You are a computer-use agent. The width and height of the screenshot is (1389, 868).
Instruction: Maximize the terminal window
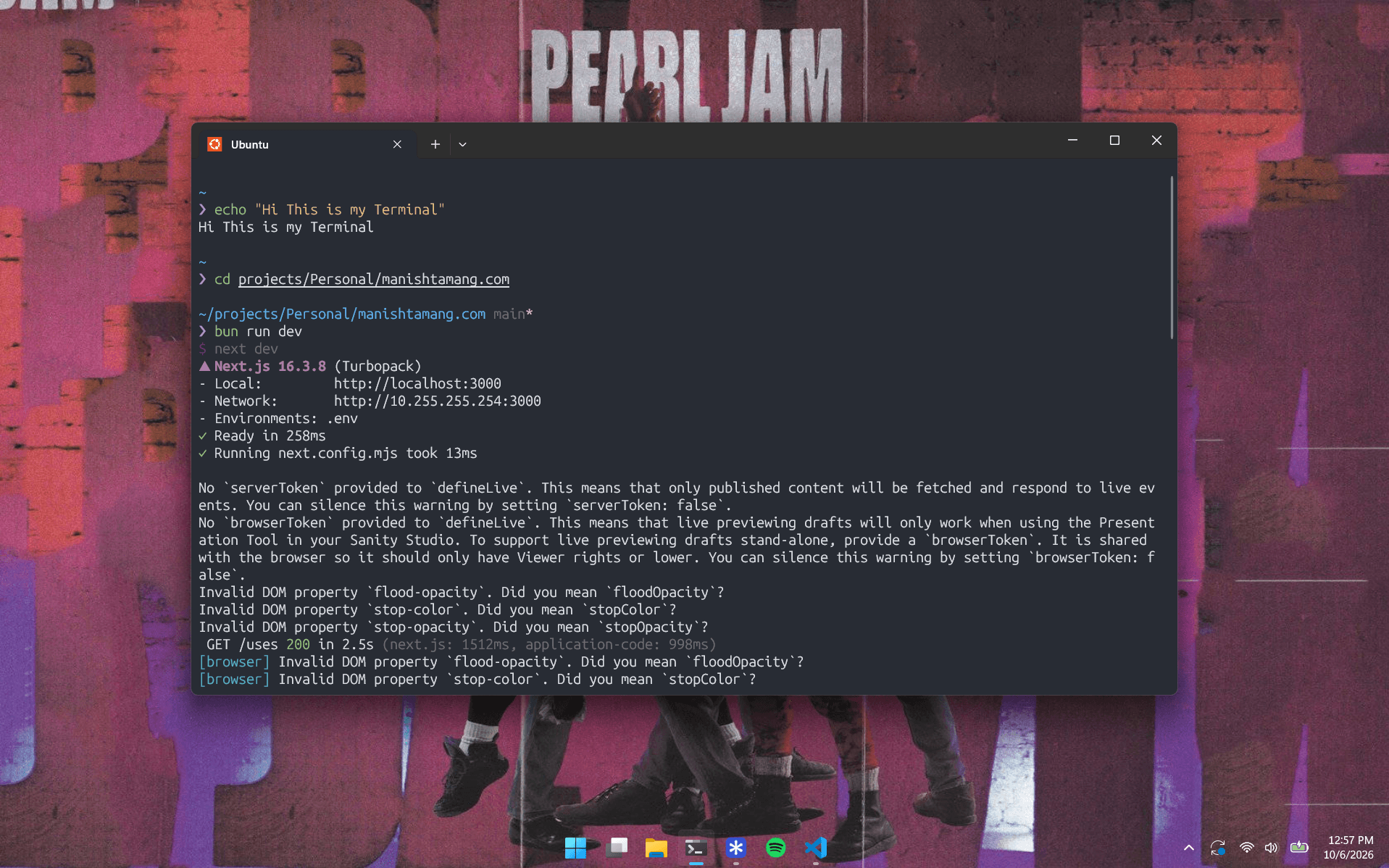point(1114,140)
